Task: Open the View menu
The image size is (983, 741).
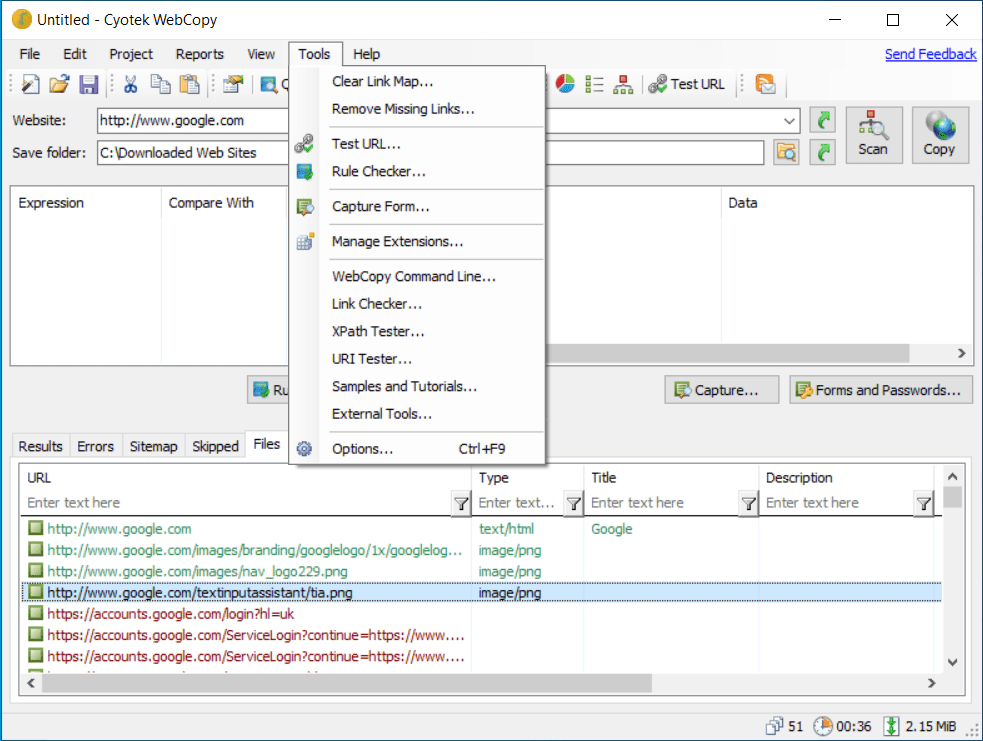Action: (x=261, y=54)
